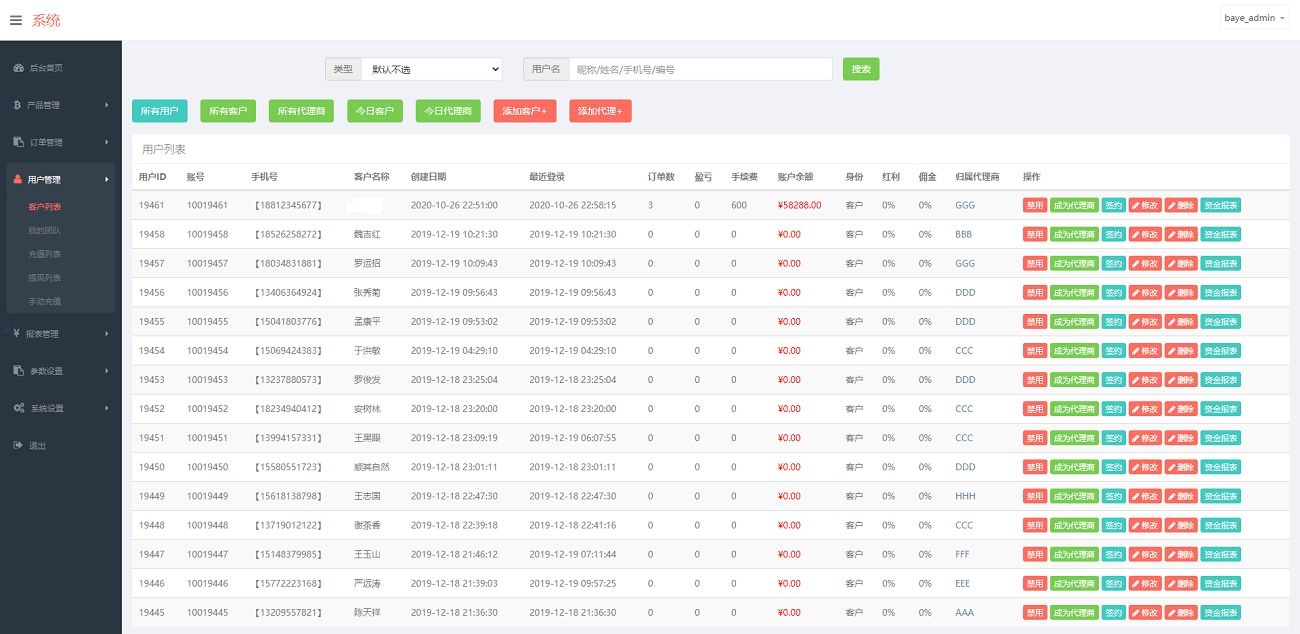This screenshot has height=634, width=1300.
Task: Click 修改 pencil button for 张秀菊
Action: click(x=1145, y=292)
